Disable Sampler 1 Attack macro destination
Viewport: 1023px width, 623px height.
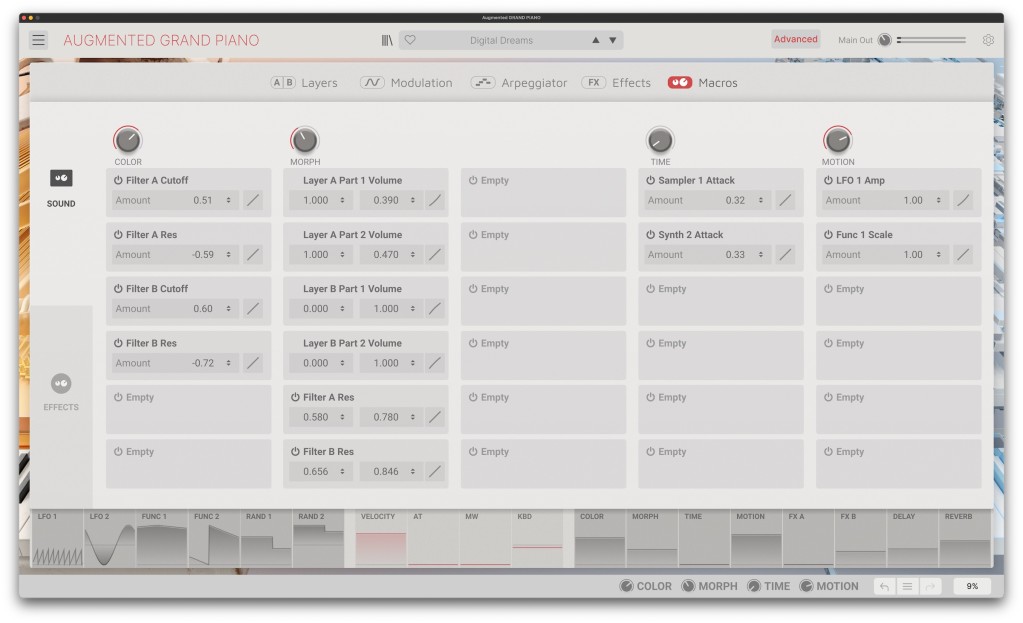pyautogui.click(x=650, y=181)
